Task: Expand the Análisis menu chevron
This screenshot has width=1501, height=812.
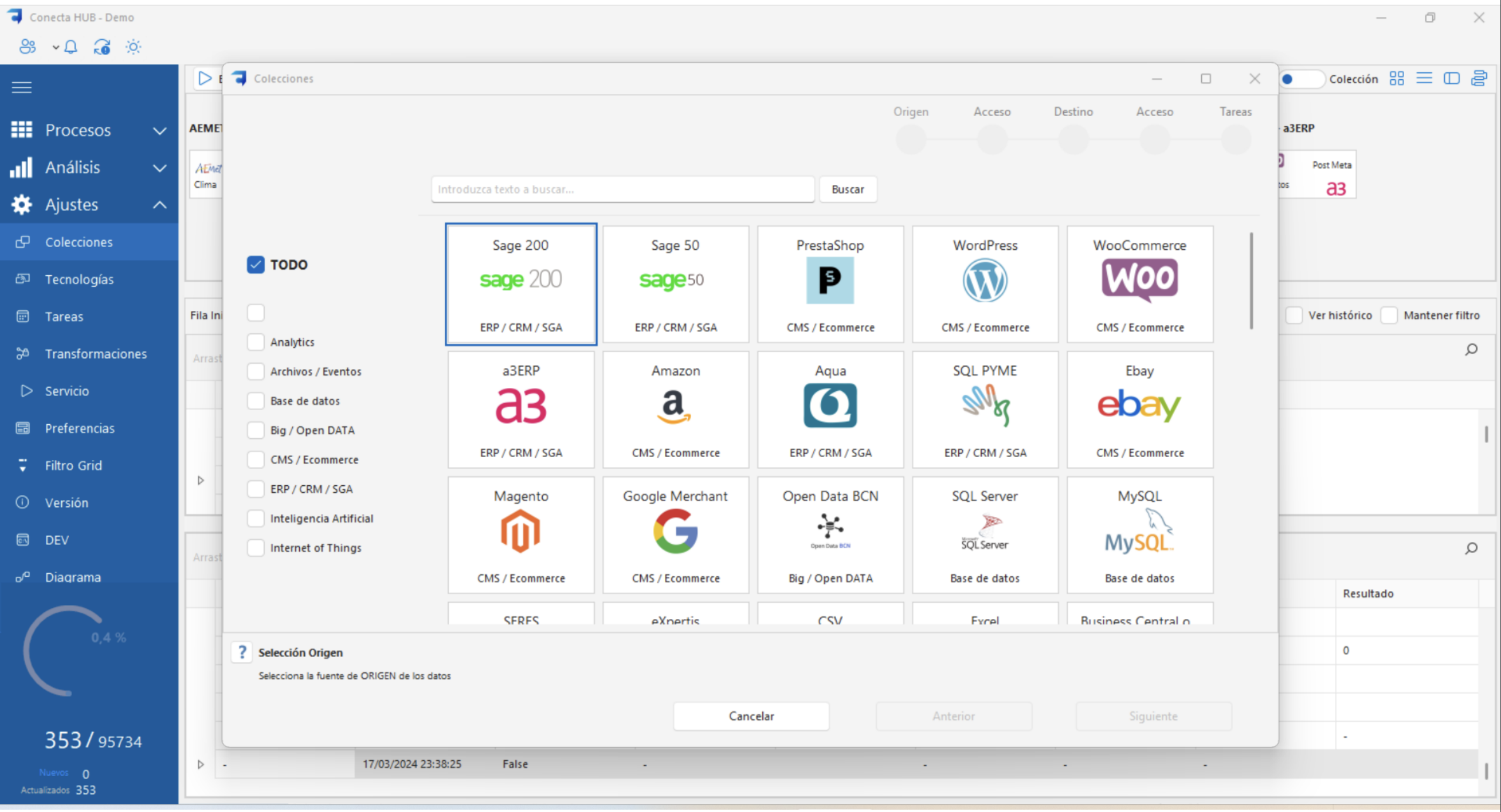Action: (x=160, y=168)
